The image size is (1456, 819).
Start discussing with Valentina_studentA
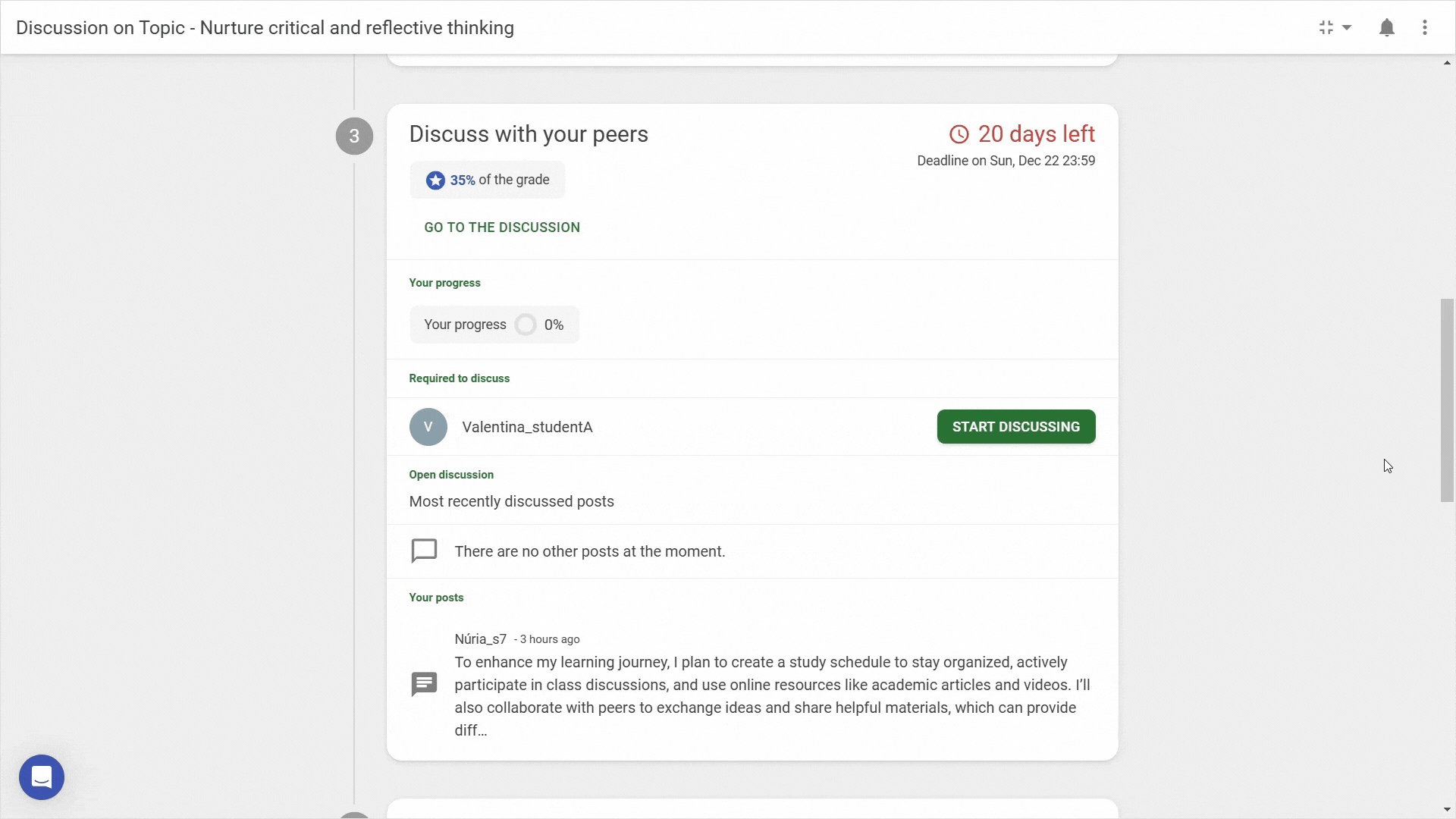[1016, 427]
